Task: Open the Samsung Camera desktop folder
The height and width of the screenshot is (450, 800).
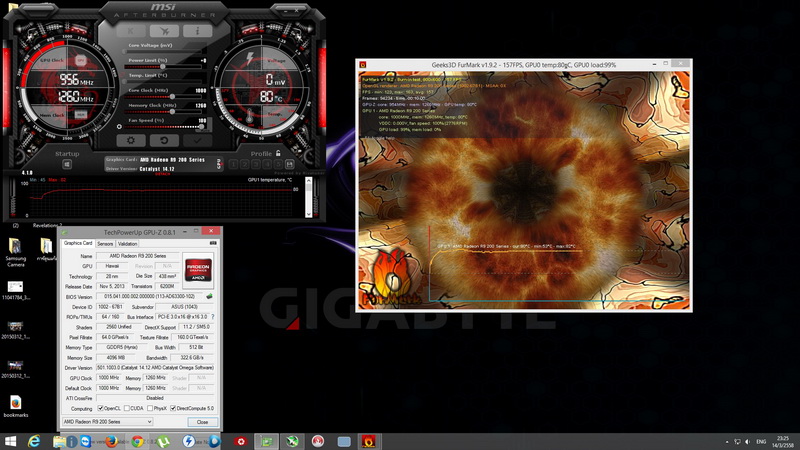Action: pos(15,252)
